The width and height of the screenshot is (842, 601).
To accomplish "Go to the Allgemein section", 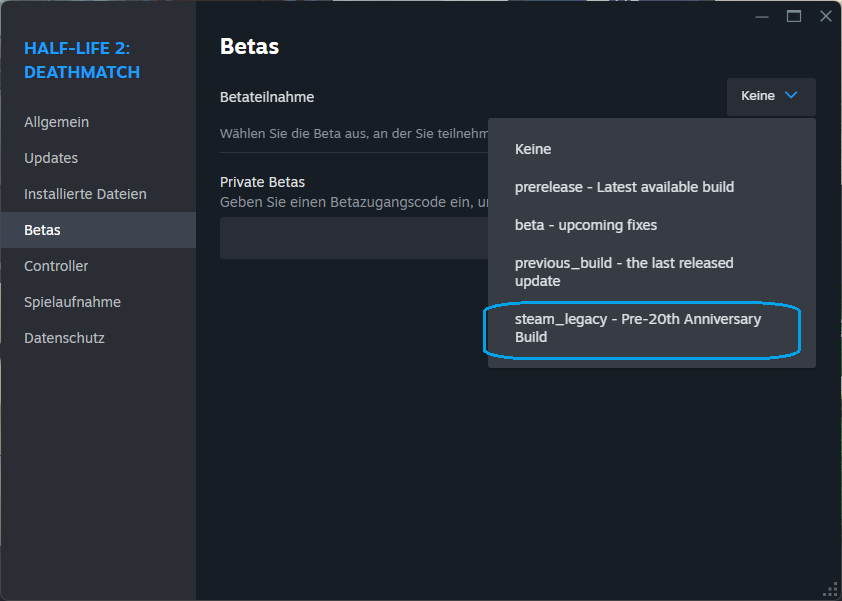I will (56, 121).
